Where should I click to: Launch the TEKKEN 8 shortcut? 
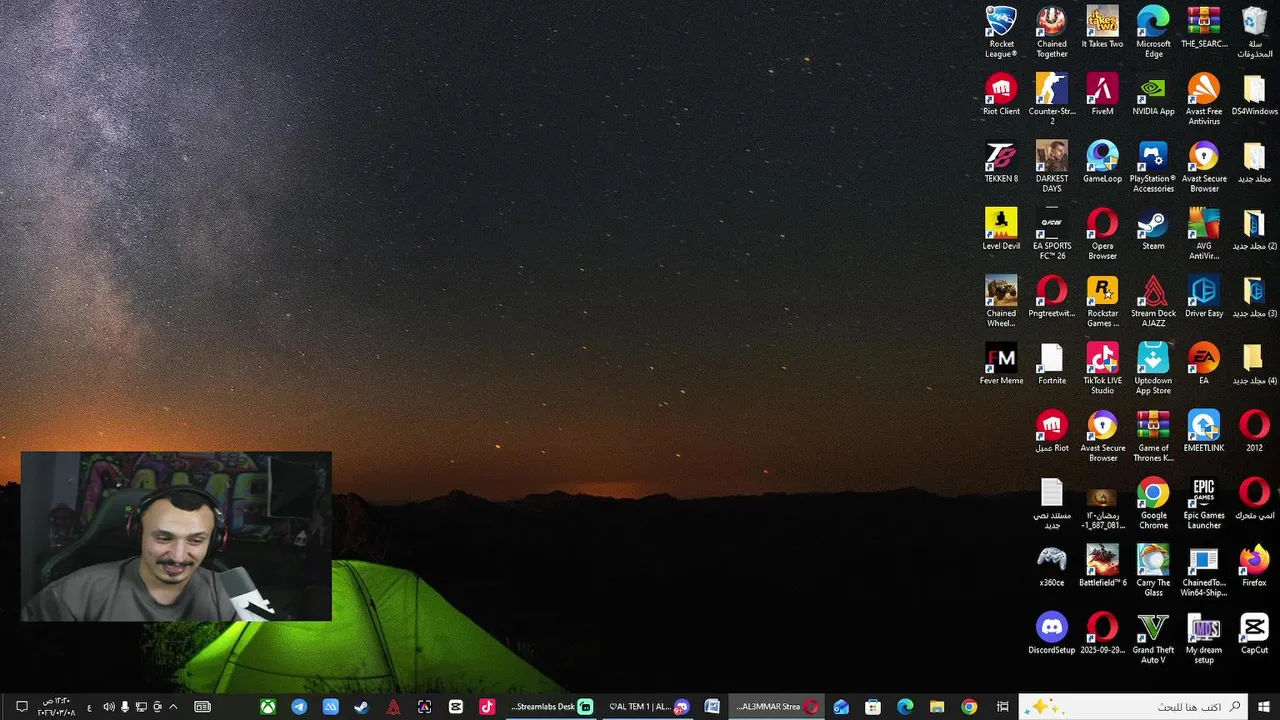(x=1001, y=161)
